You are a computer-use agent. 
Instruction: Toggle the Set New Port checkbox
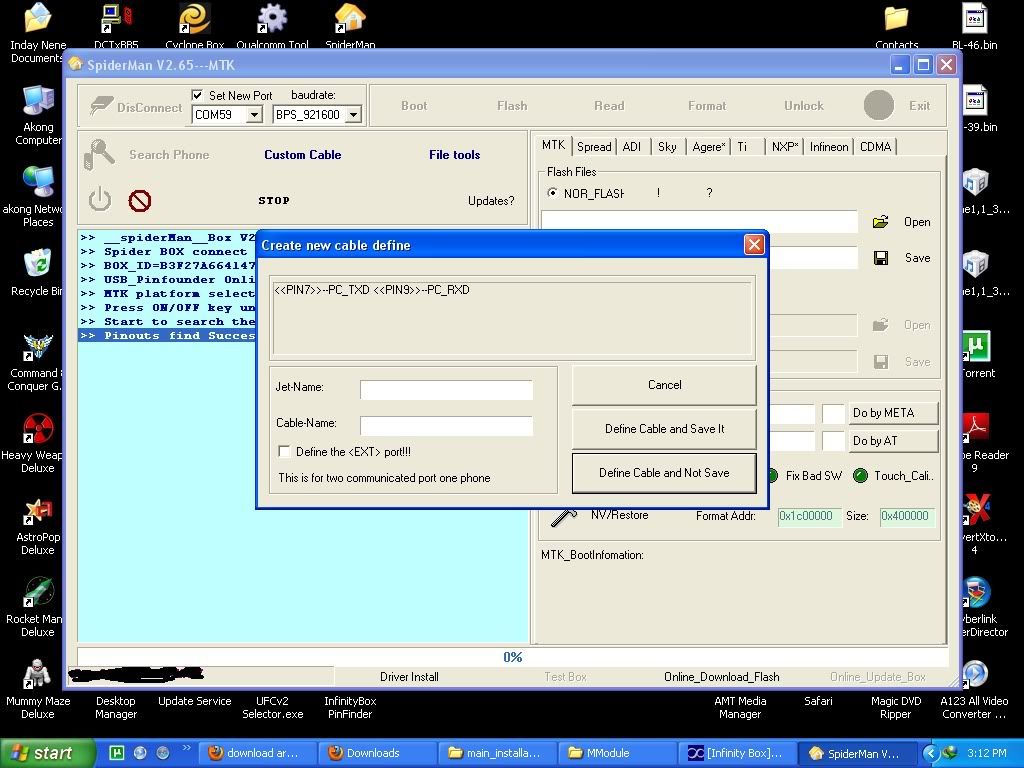click(x=197, y=95)
